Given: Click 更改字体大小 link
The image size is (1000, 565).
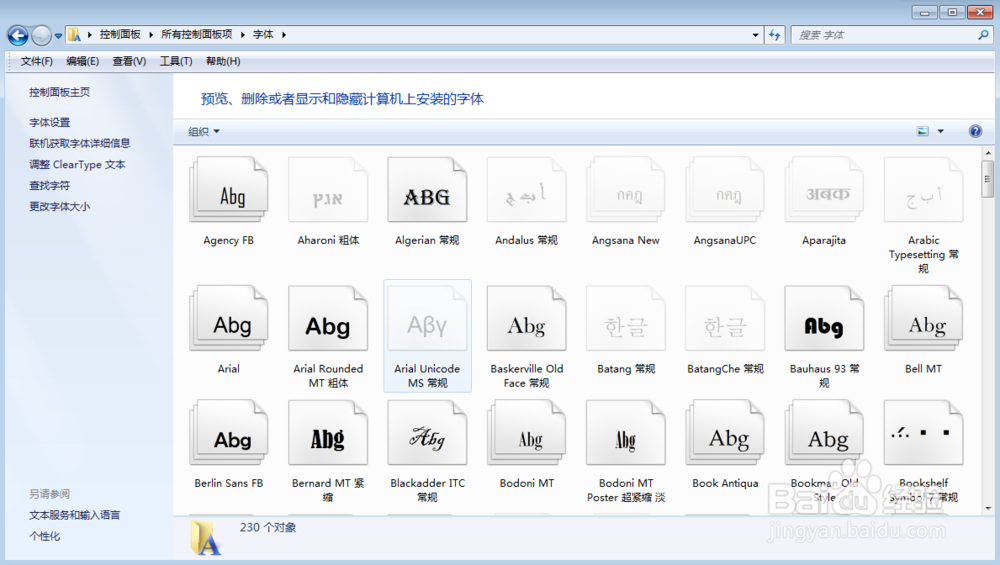Looking at the screenshot, I should pos(59,207).
